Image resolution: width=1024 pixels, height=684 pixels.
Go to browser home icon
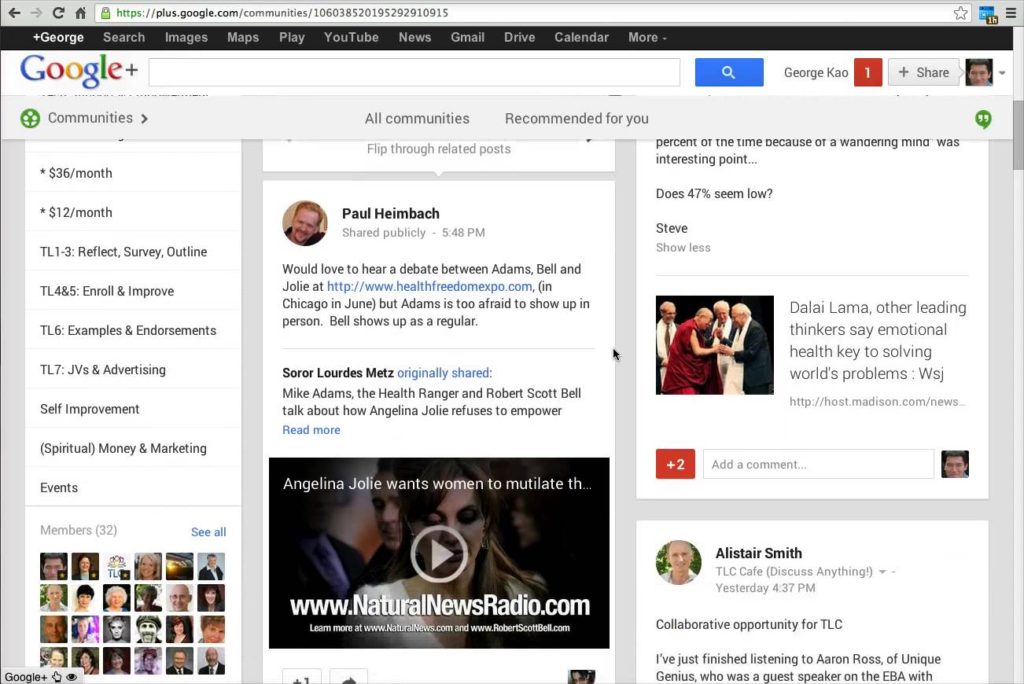(80, 12)
